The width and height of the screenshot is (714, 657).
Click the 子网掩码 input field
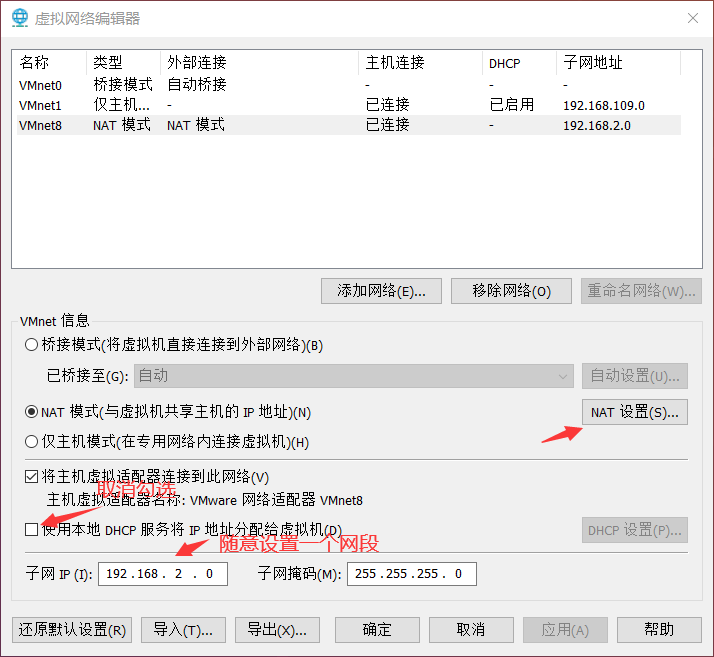412,574
